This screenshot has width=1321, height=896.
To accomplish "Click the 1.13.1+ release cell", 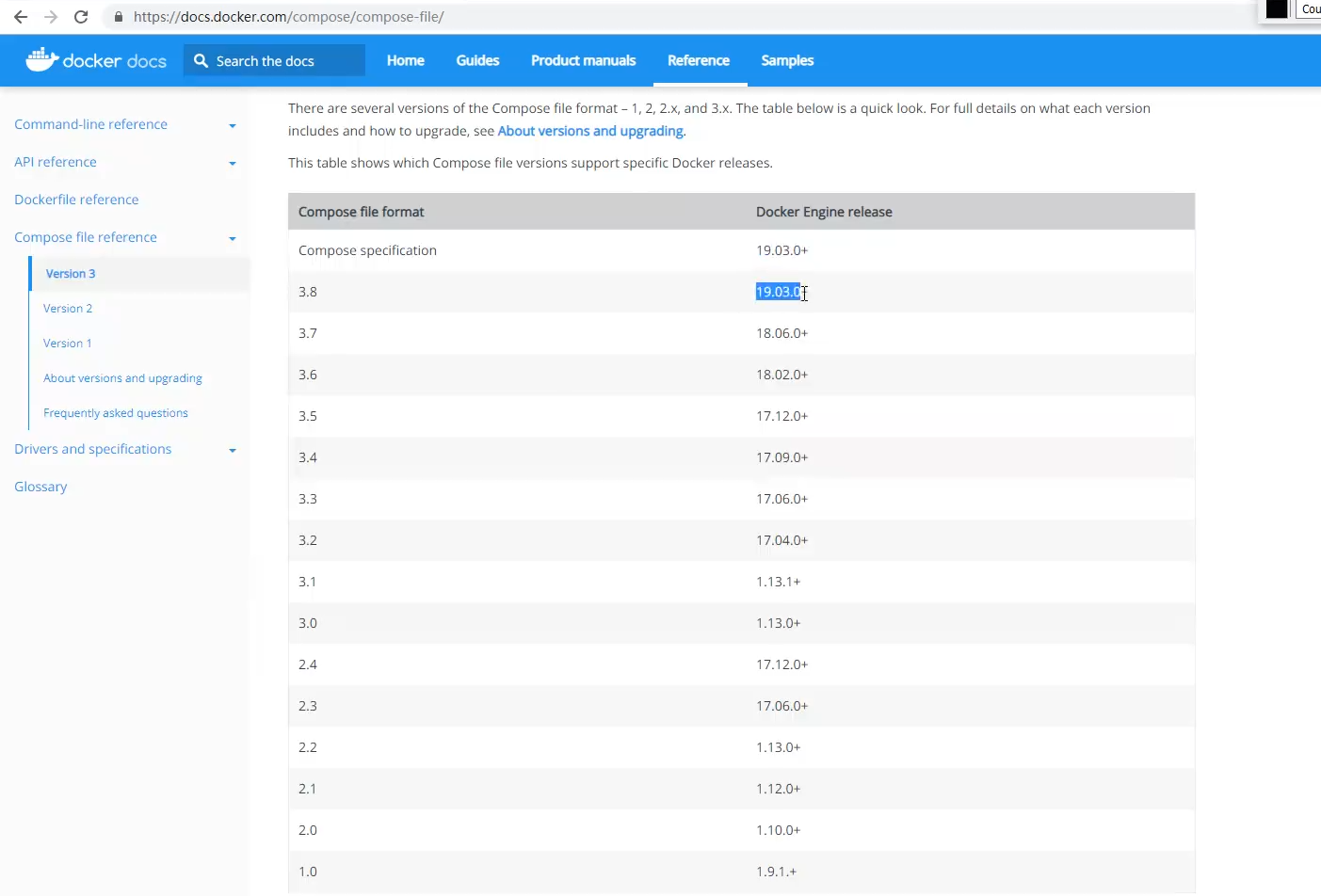I will (779, 582).
